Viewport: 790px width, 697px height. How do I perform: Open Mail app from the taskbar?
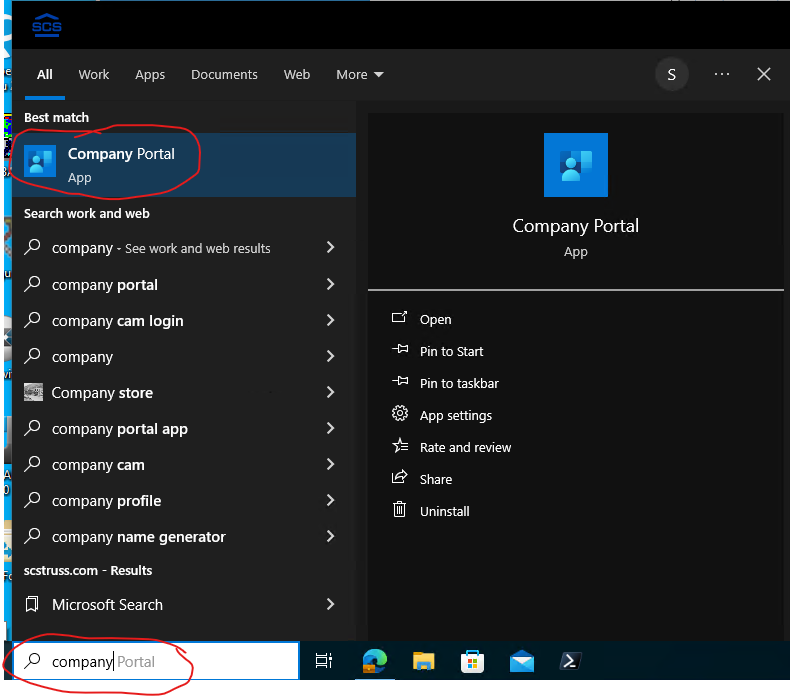tap(521, 661)
